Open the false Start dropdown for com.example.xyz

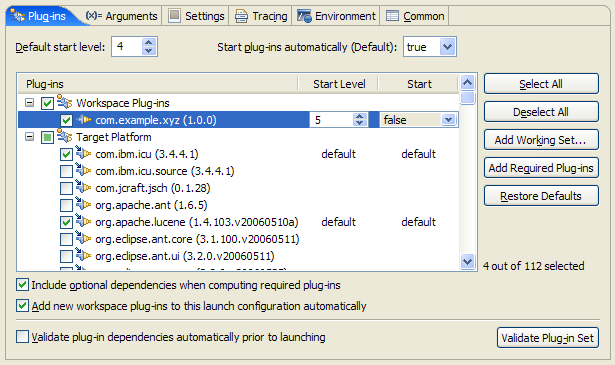448,120
